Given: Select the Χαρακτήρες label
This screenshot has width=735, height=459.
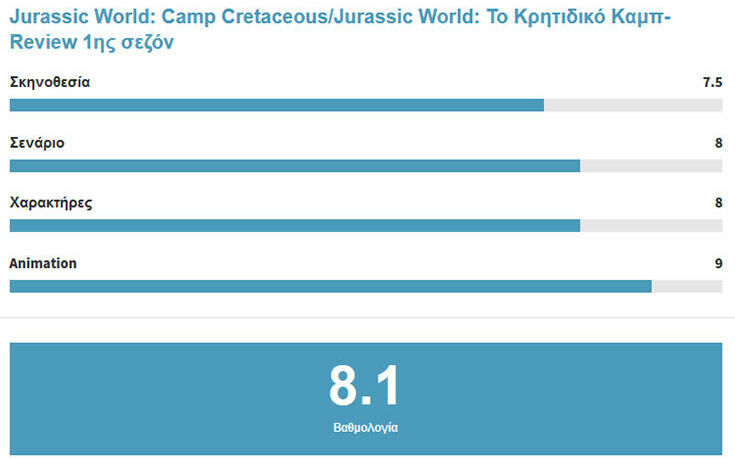Looking at the screenshot, I should tap(51, 203).
